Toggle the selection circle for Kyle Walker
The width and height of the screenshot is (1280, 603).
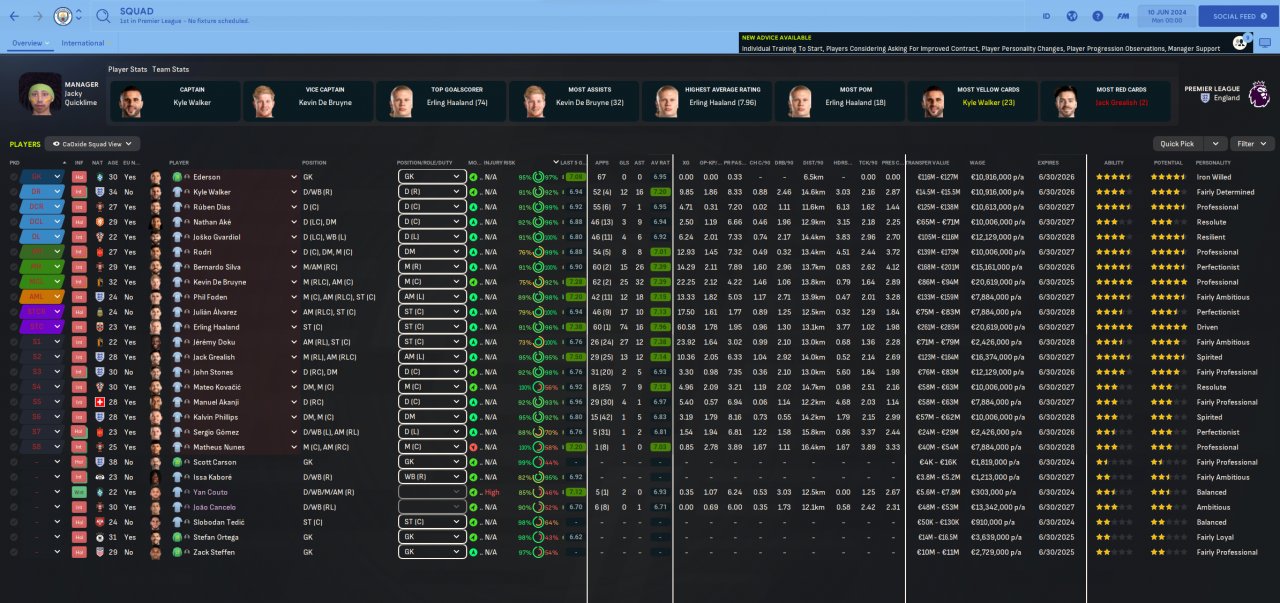click(14, 192)
